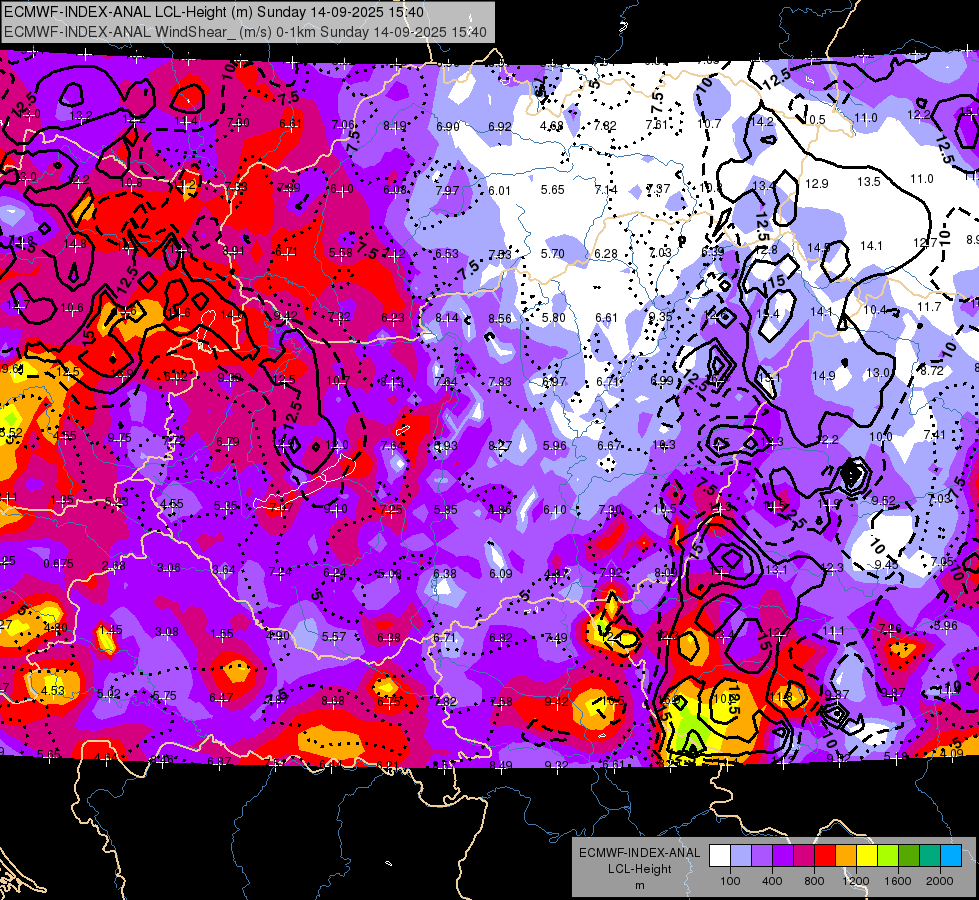
Task: Click the map value 6.23
Action: point(393,318)
